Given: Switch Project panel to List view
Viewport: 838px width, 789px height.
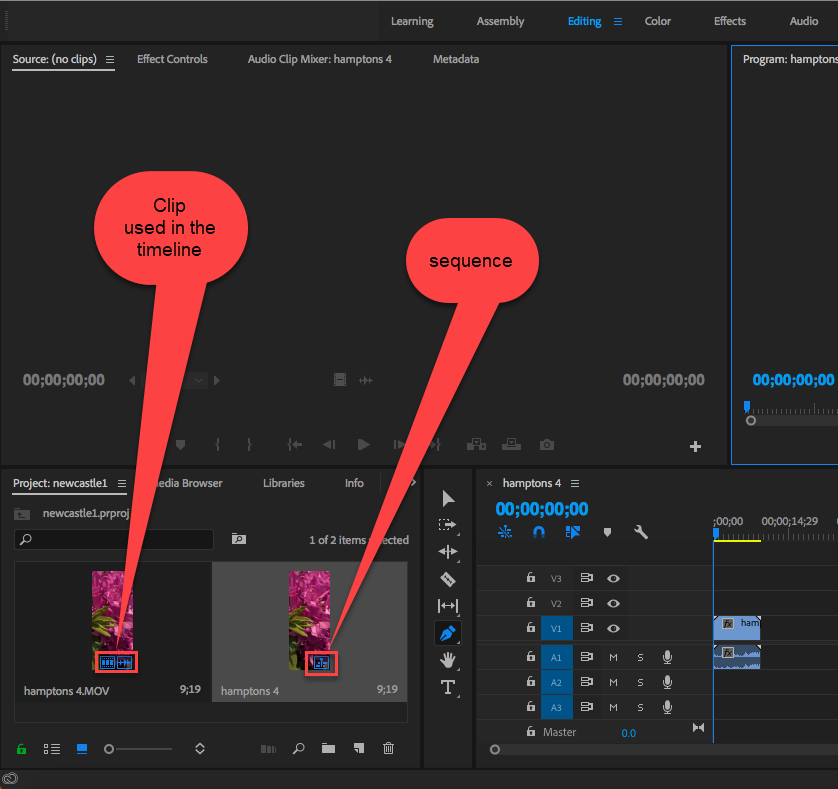Looking at the screenshot, I should [52, 749].
